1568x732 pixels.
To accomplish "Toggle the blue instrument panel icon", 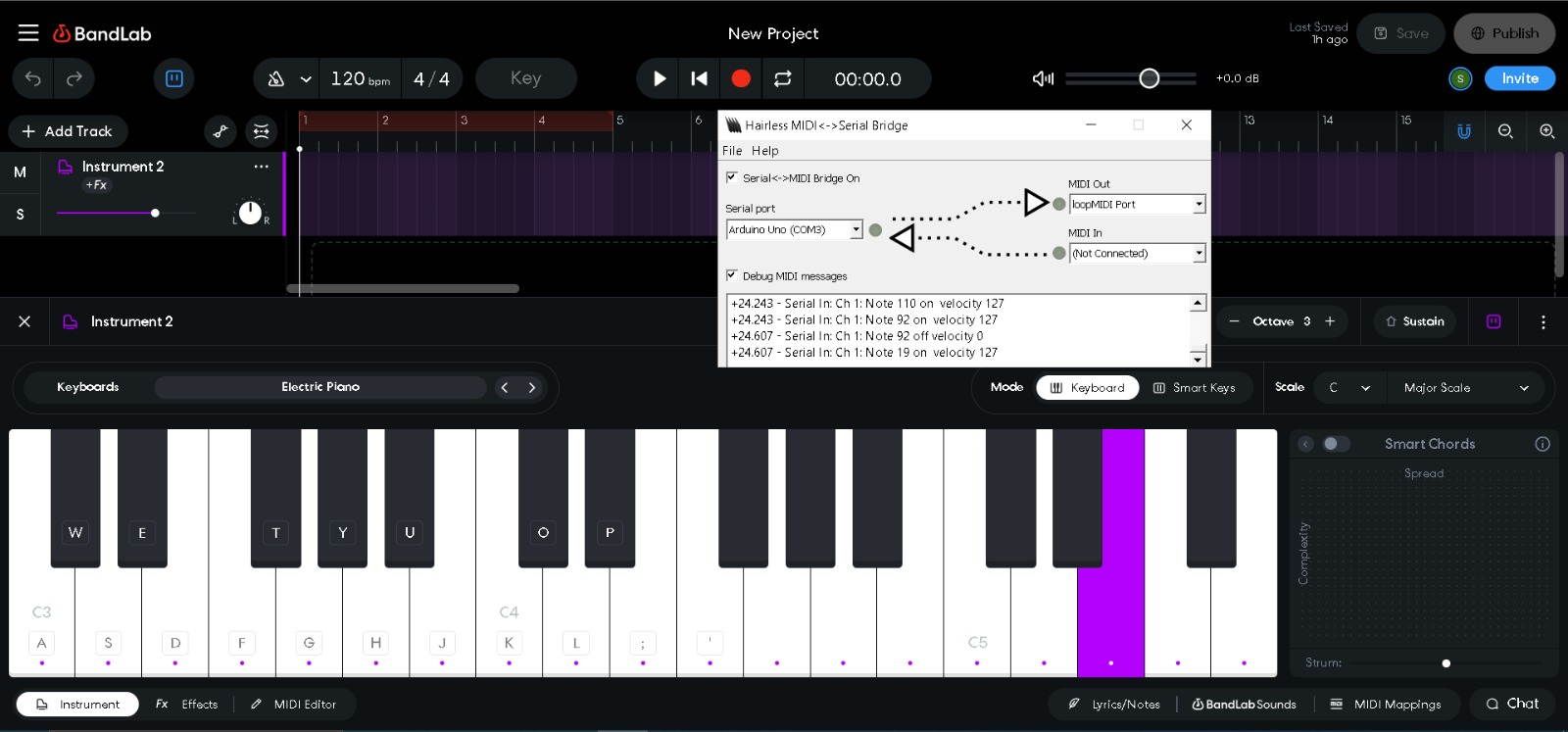I will [x=174, y=78].
